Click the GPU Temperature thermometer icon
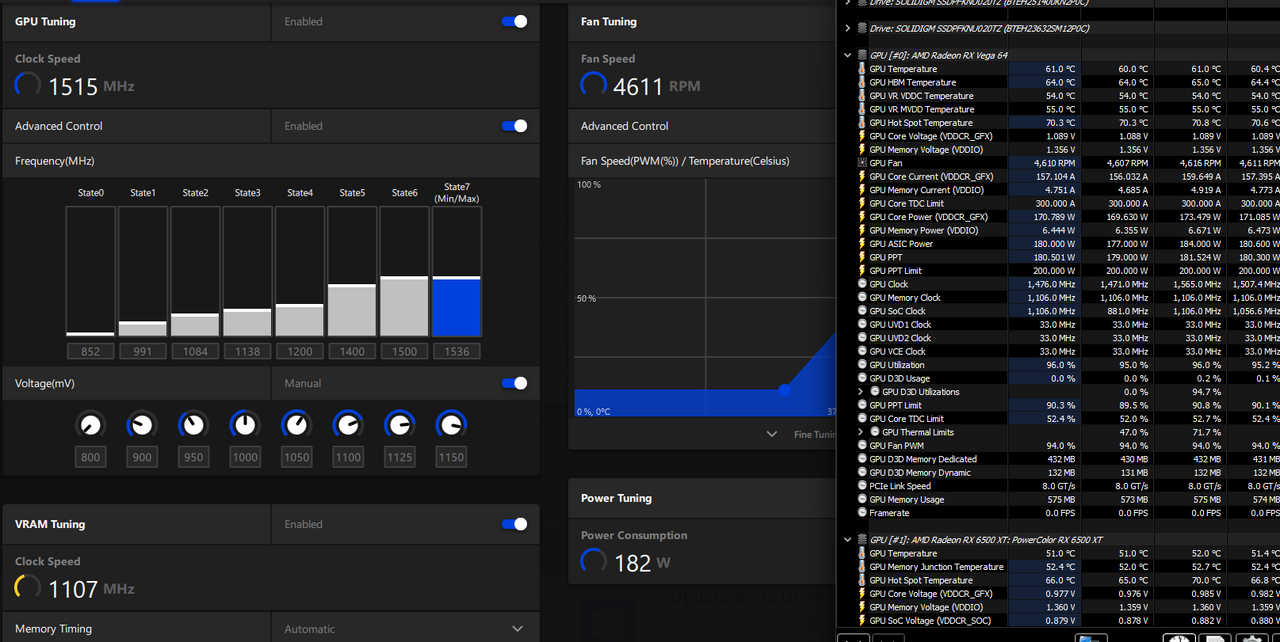 tap(862, 69)
